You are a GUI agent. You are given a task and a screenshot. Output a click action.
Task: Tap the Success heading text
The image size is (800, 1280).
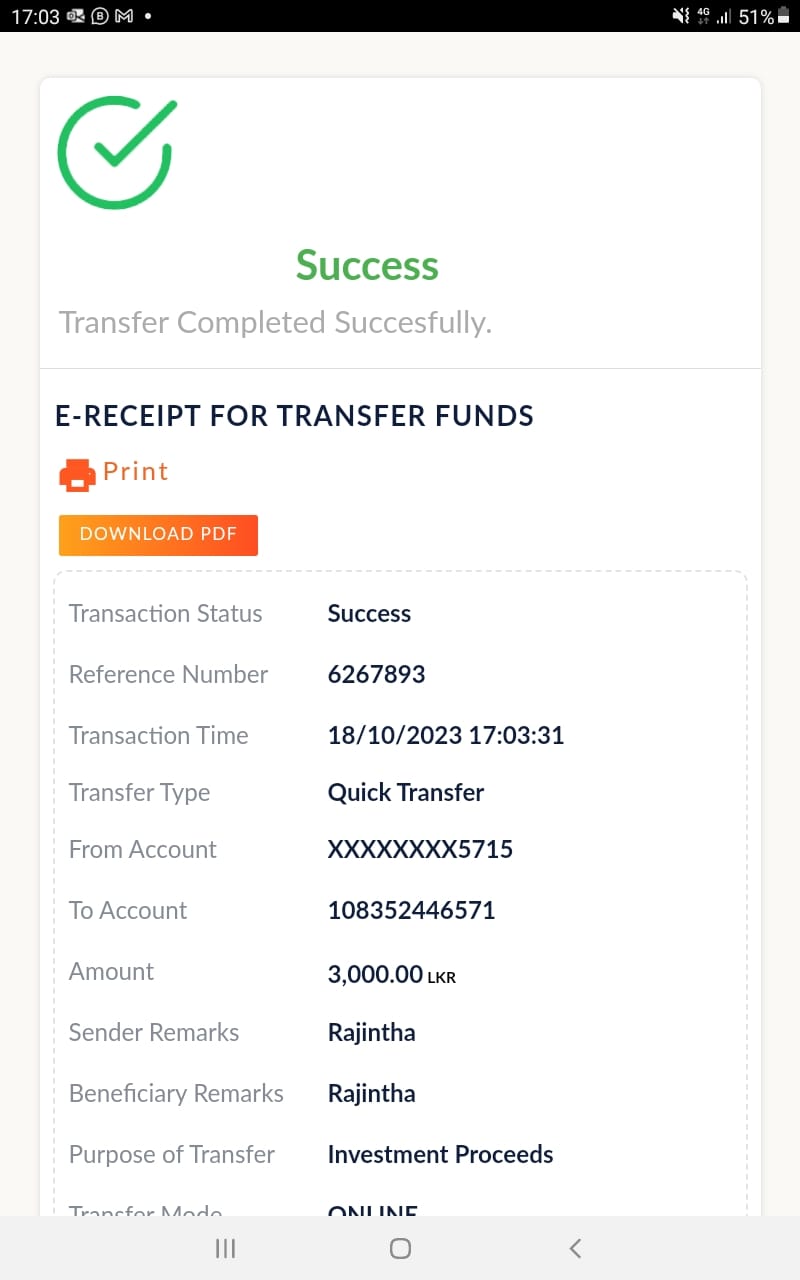point(367,266)
